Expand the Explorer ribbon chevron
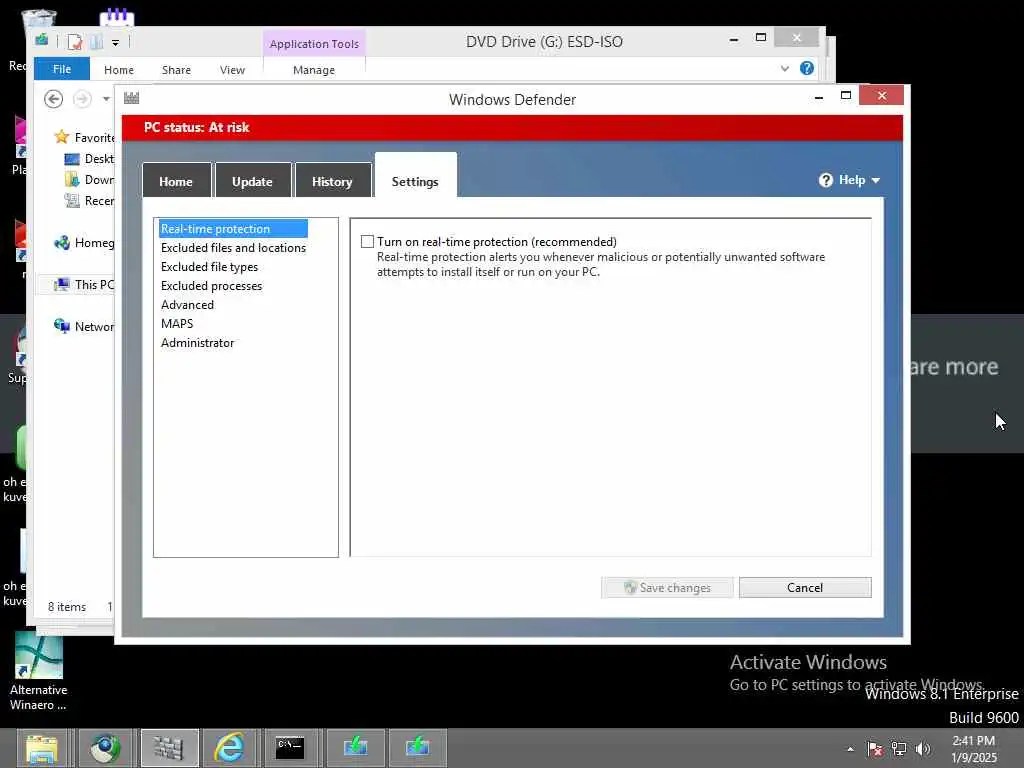Screen dimensions: 1024x768 click(784, 68)
